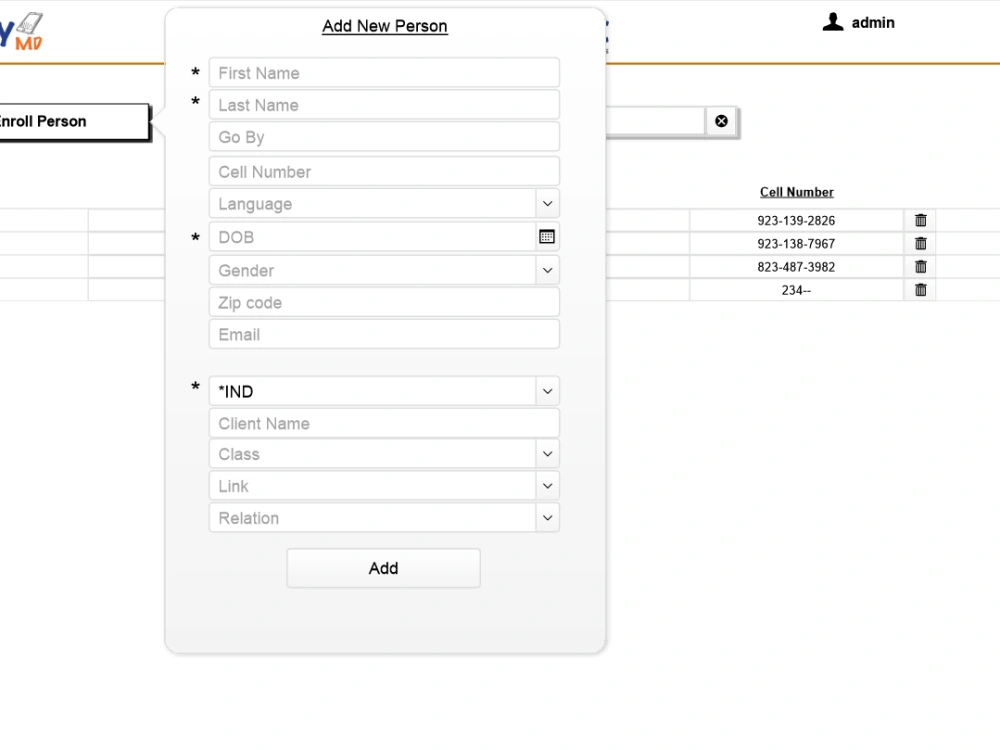Image resolution: width=1000 pixels, height=750 pixels.
Task: Delete the row with 234--
Action: click(x=920, y=290)
